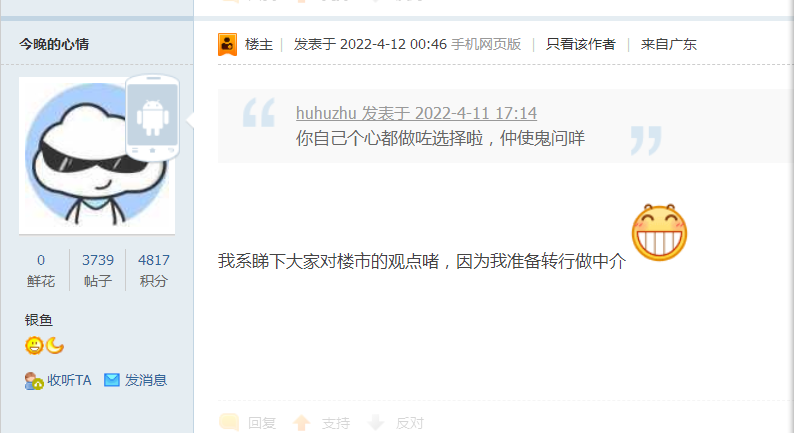
Task: Open username 今晚的心情 profile
Action: click(x=54, y=44)
